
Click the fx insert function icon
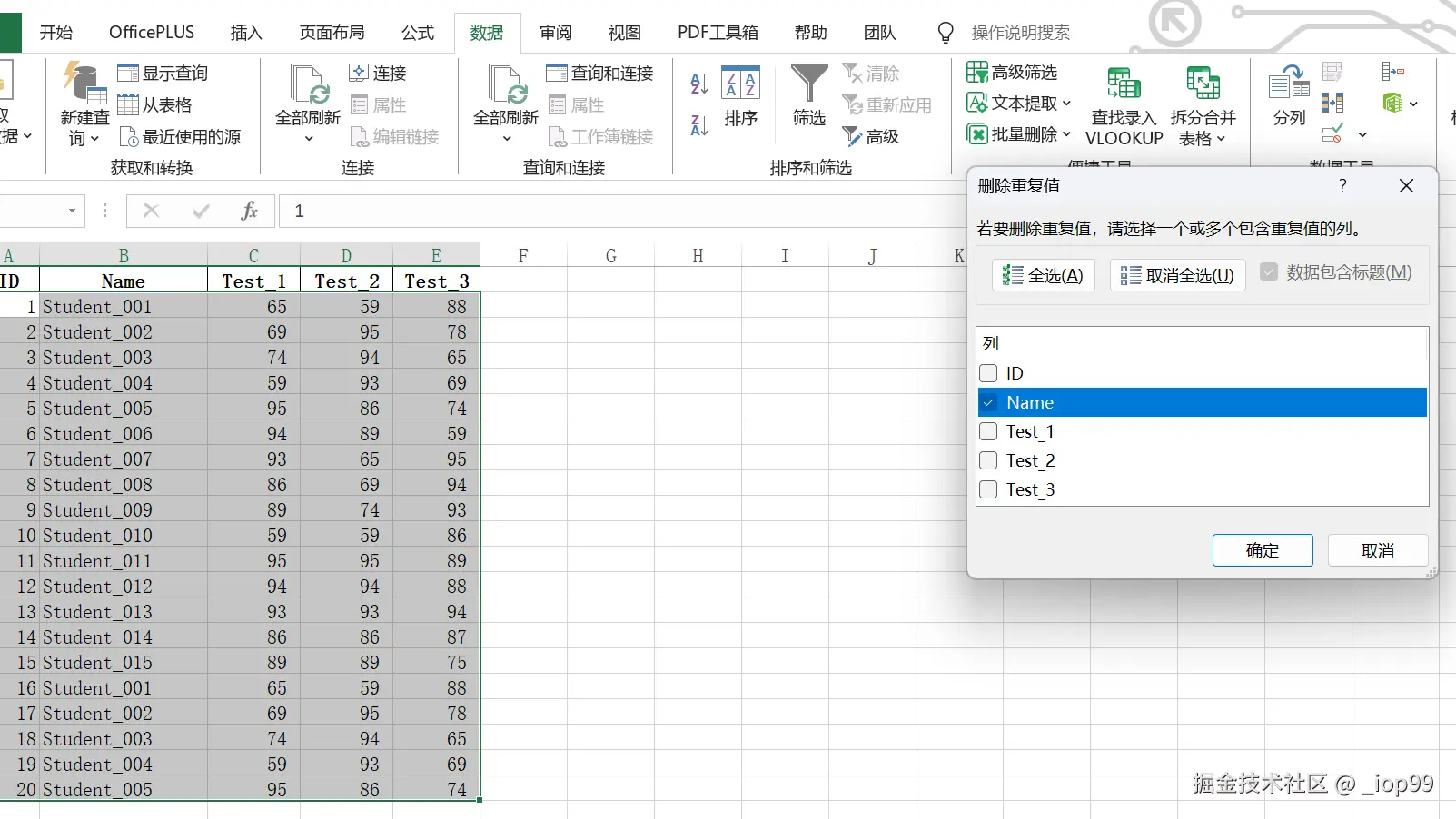(249, 211)
